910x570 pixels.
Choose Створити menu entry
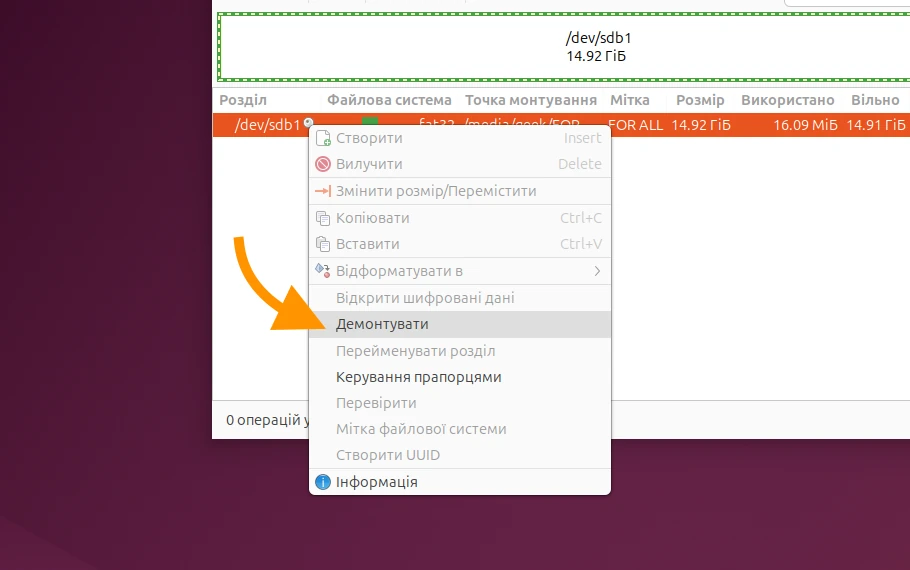tap(460, 138)
